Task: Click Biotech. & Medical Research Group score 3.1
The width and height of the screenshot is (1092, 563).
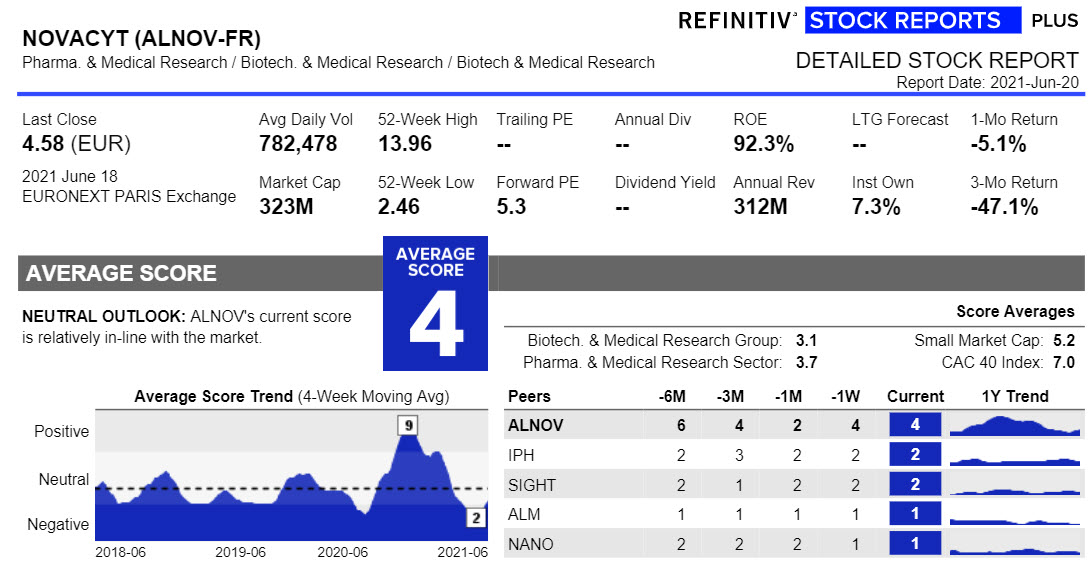Action: pyautogui.click(x=806, y=341)
